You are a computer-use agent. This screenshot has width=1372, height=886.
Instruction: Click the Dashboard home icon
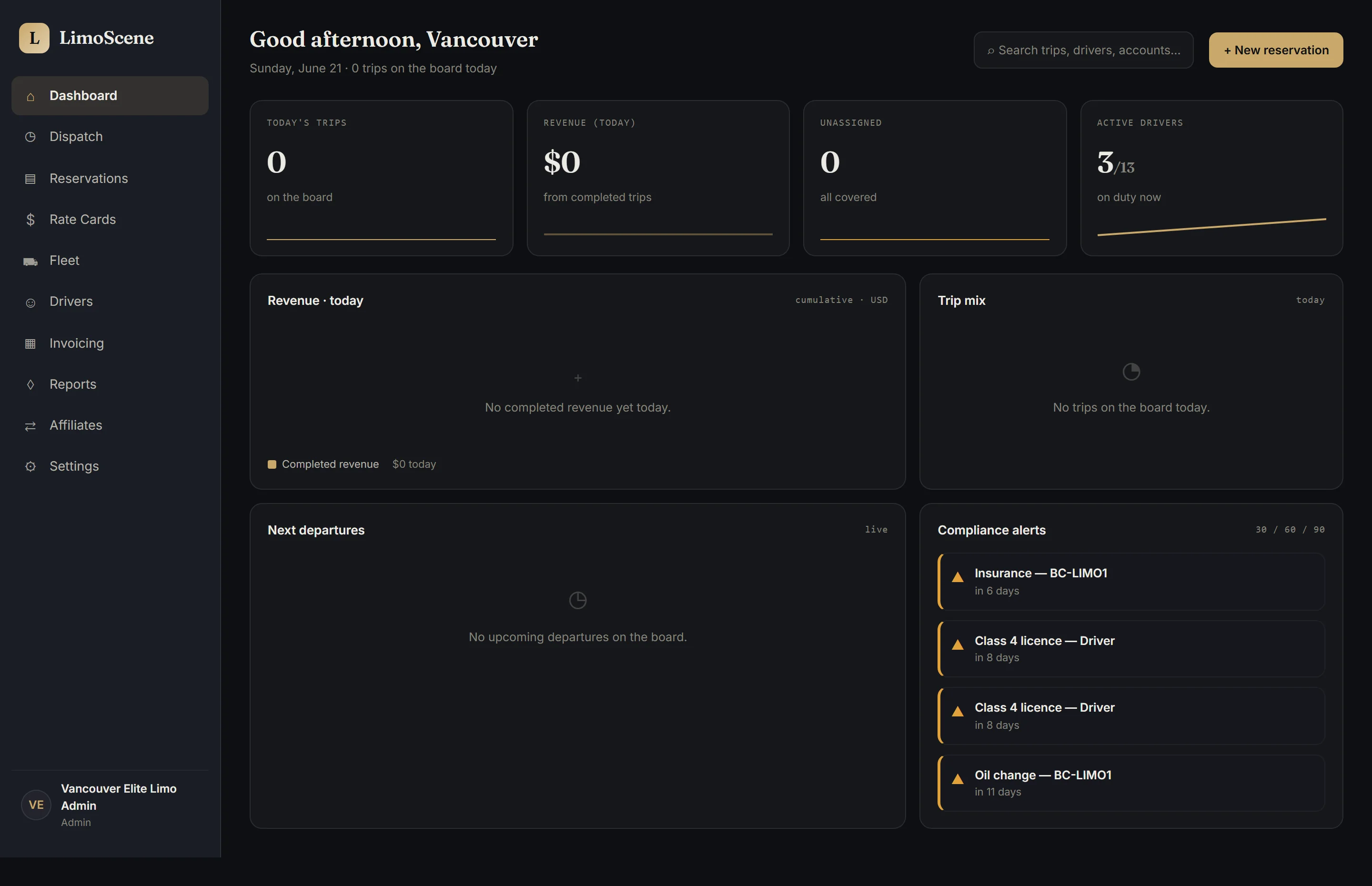[x=30, y=97]
